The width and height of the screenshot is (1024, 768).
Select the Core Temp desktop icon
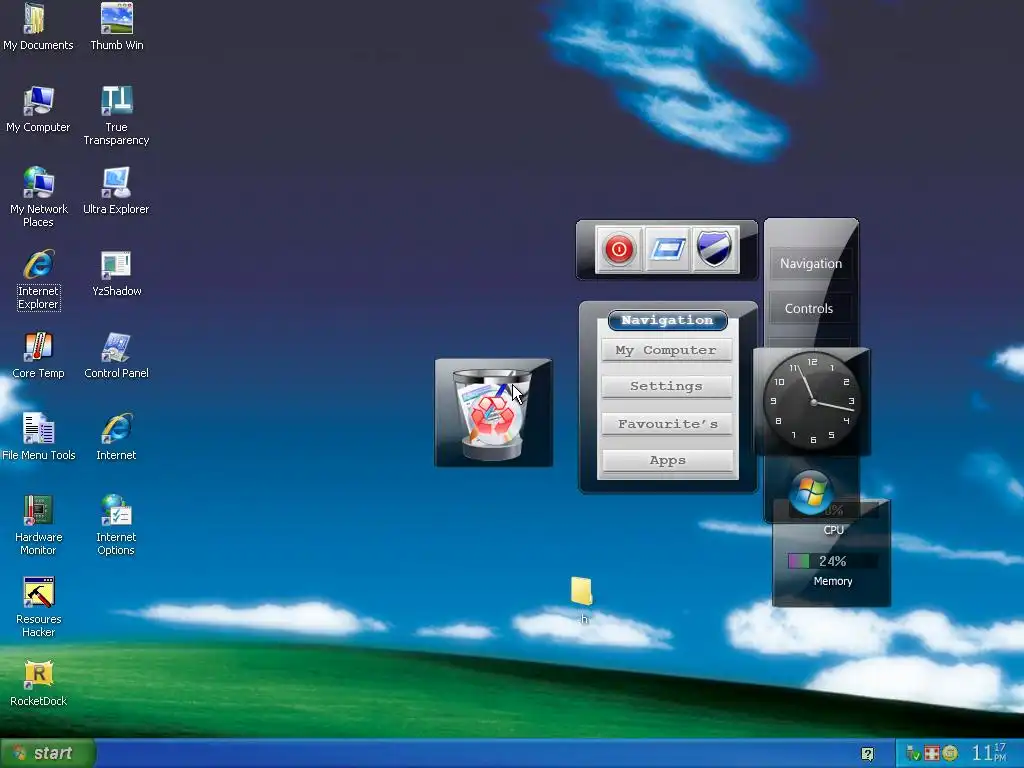tap(39, 356)
